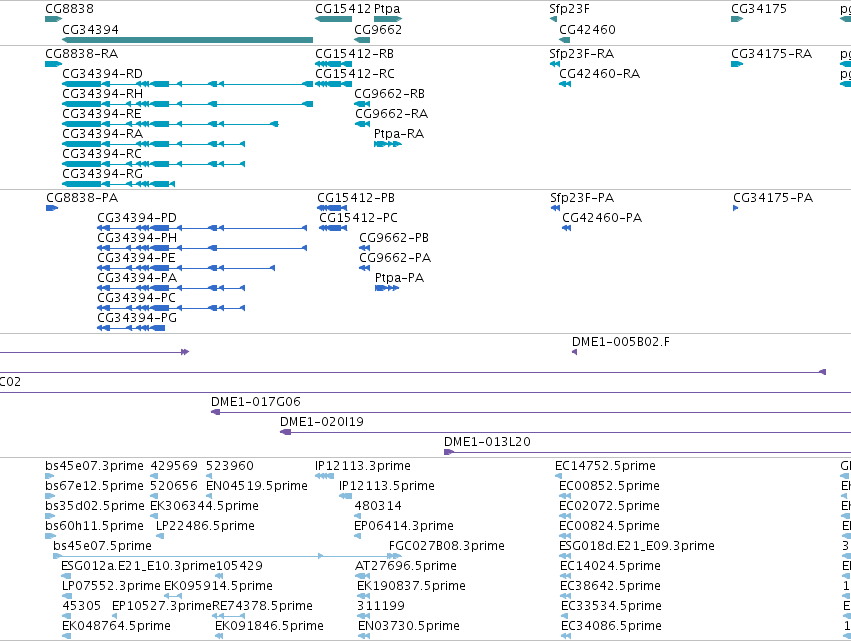Click the IP12113.3prime EST label
Image resolution: width=851 pixels, height=641 pixels.
tap(363, 466)
